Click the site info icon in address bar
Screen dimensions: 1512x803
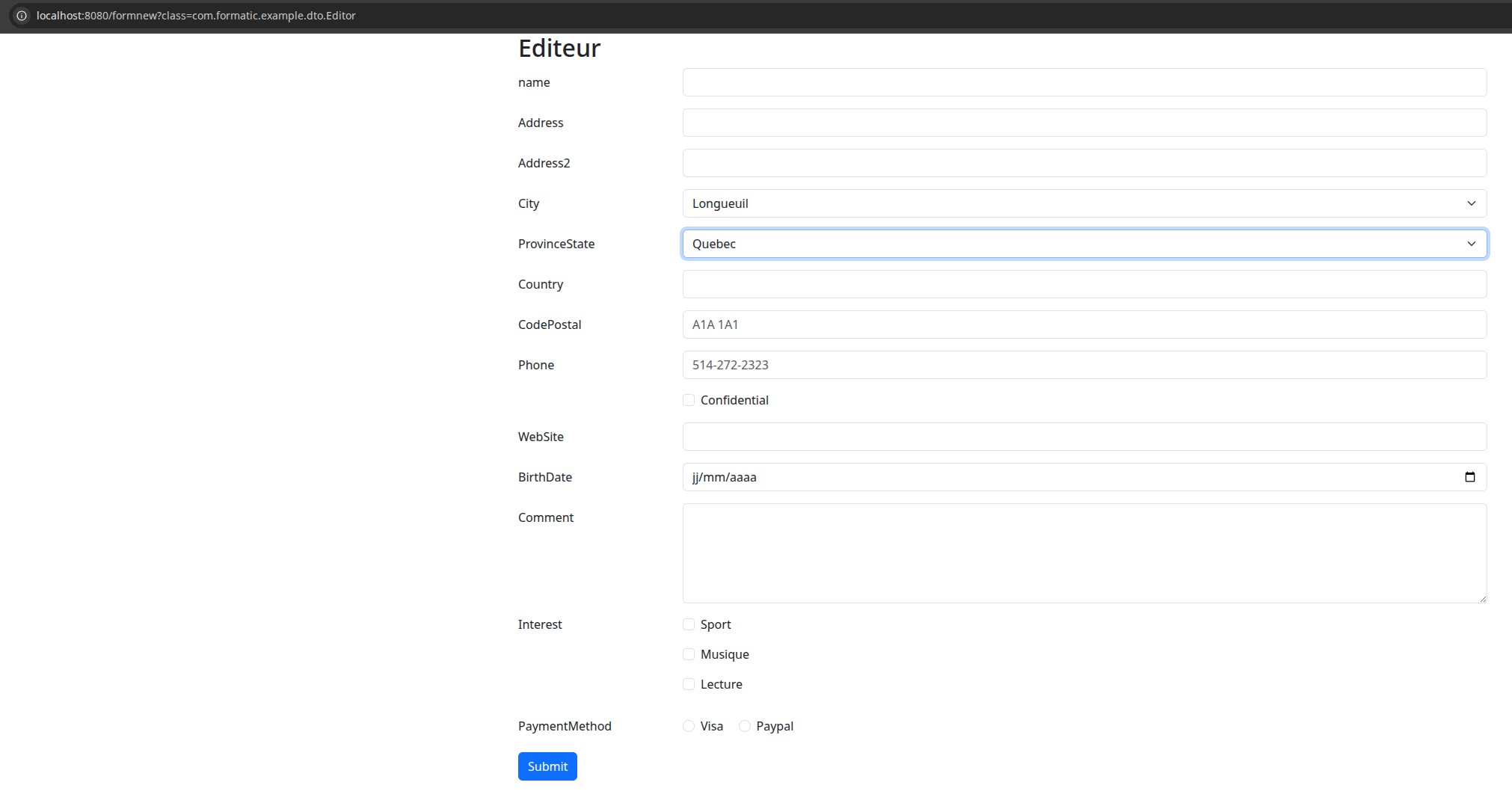(22, 15)
